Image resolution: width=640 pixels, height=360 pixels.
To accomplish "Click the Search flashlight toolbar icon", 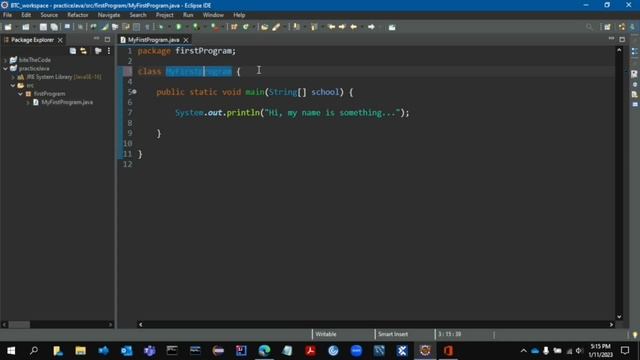I will coord(276,27).
